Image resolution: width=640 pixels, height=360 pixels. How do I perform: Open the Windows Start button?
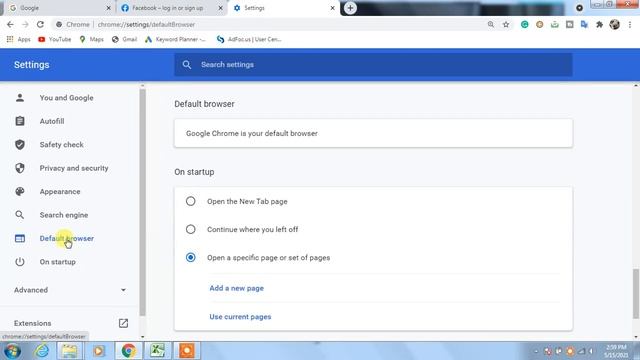12,351
